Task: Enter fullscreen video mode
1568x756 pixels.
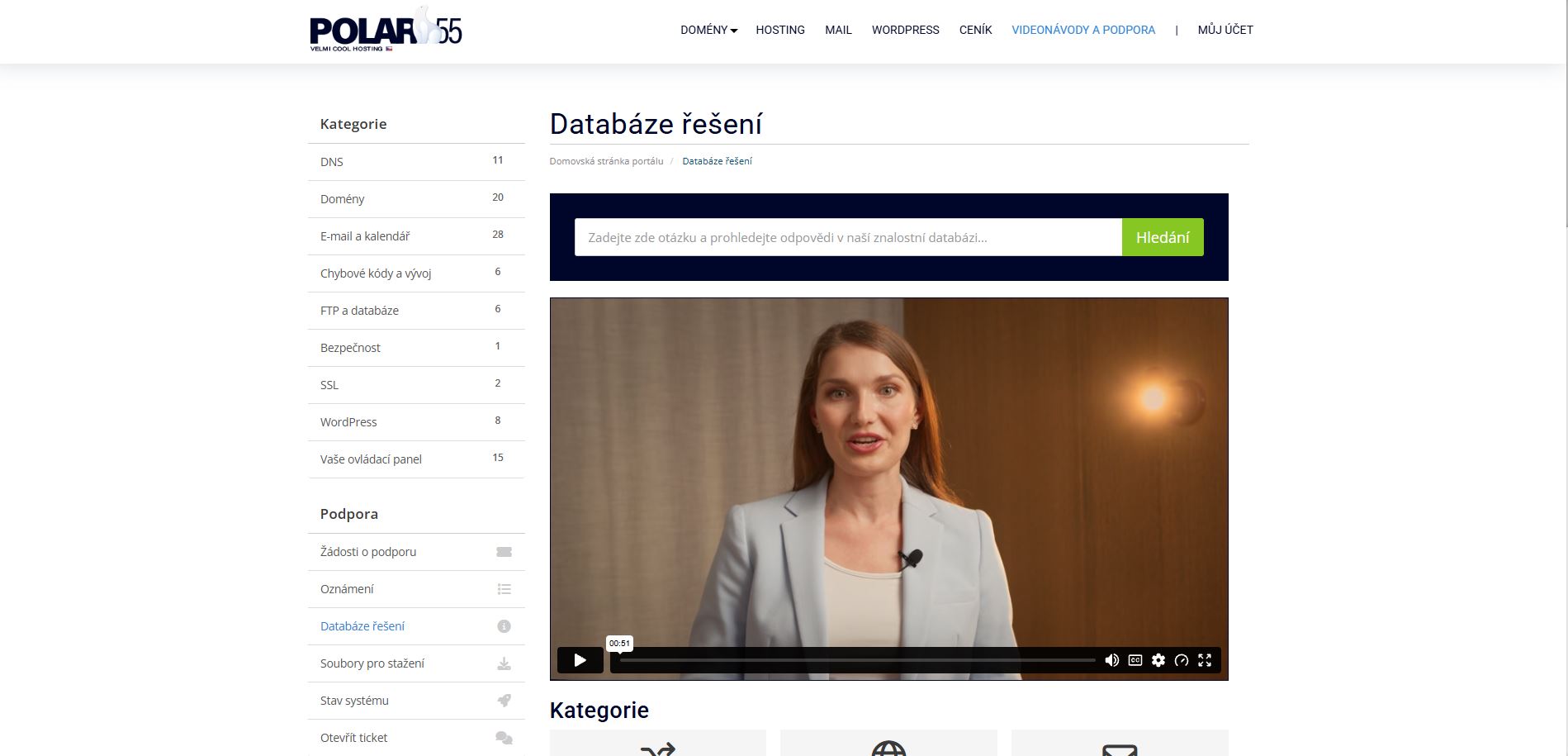Action: tap(1205, 660)
